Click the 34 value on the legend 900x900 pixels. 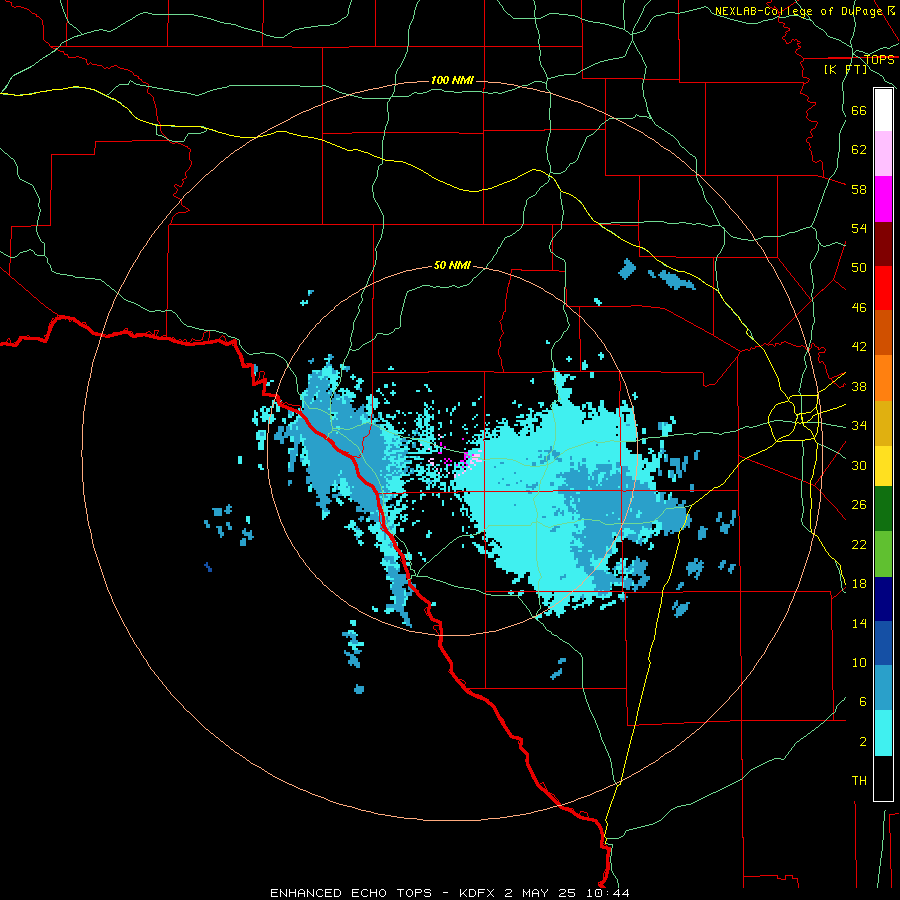(859, 426)
